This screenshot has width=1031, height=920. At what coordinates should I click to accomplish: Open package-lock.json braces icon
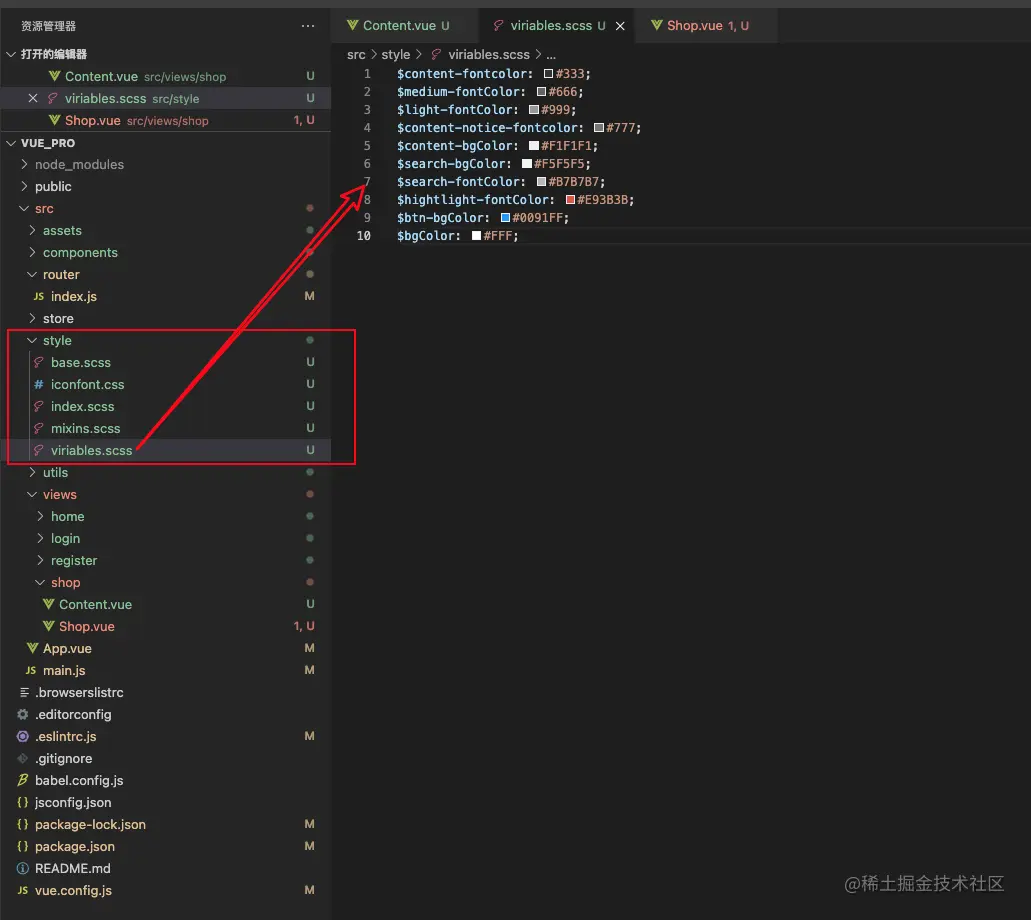[22, 824]
